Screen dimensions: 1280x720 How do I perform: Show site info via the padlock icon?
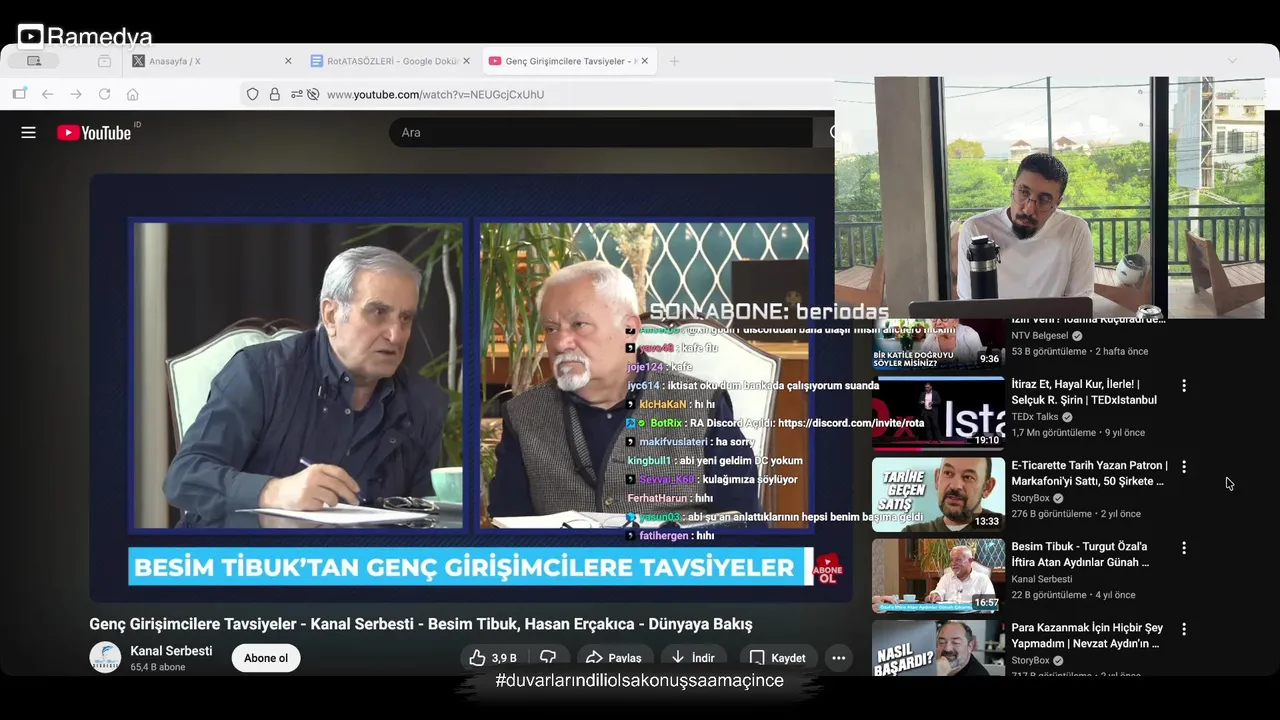click(x=275, y=94)
